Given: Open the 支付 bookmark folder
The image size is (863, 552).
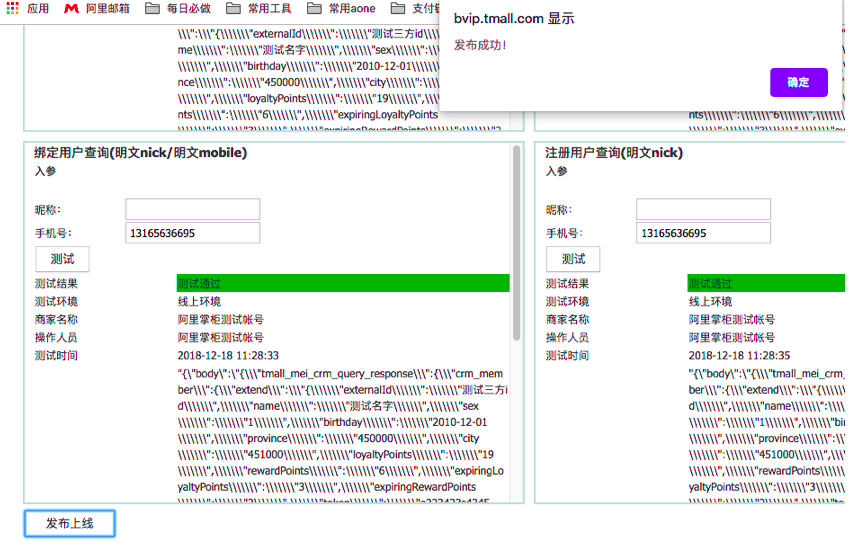Looking at the screenshot, I should [x=415, y=8].
